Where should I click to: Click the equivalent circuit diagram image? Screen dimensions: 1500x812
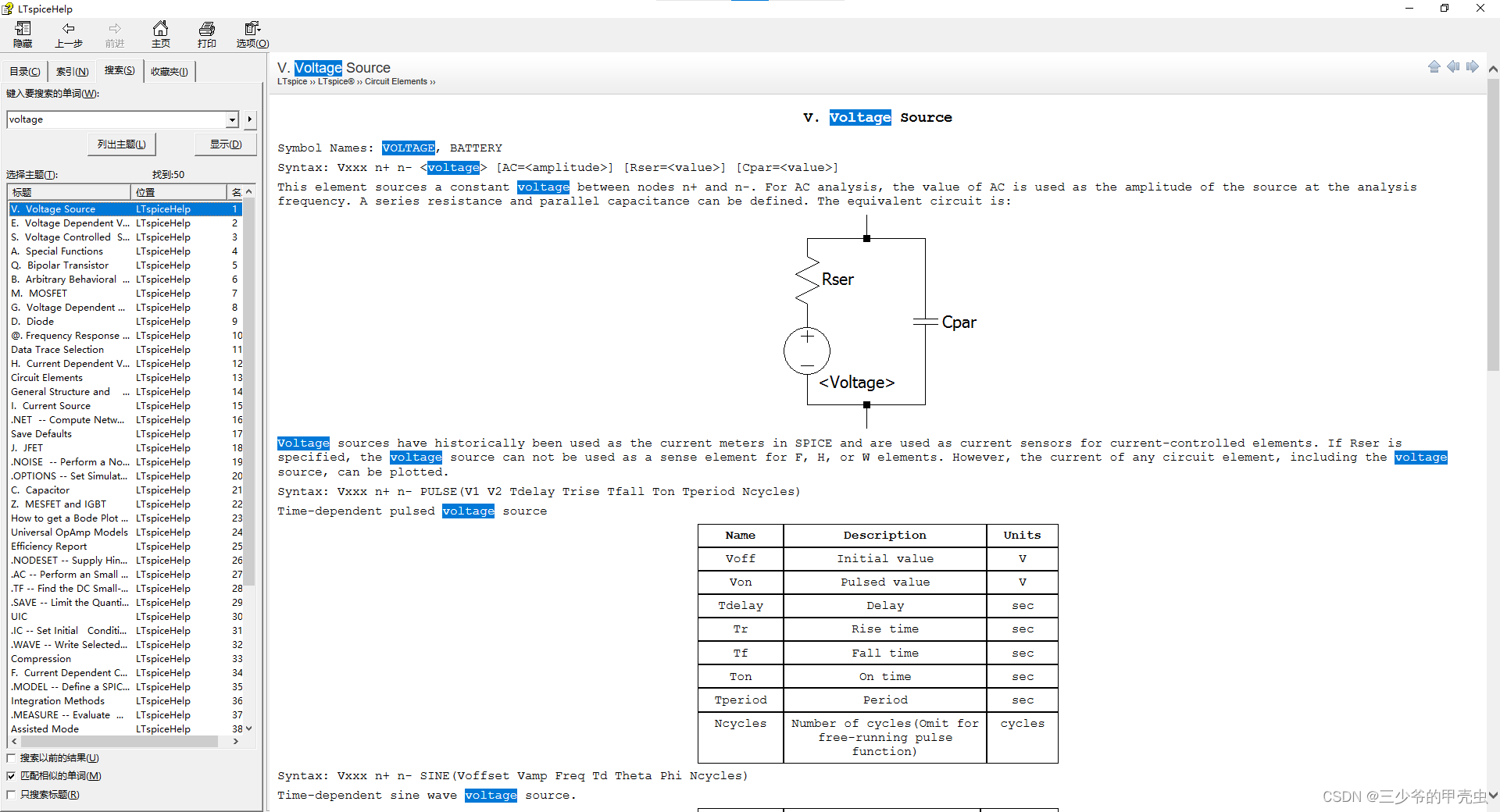tap(880, 322)
